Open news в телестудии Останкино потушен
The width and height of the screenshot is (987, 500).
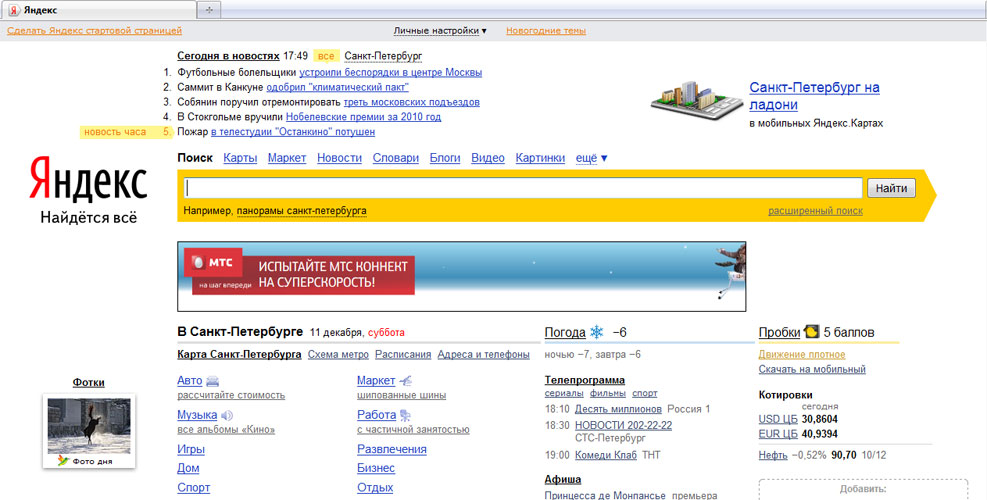(x=293, y=132)
